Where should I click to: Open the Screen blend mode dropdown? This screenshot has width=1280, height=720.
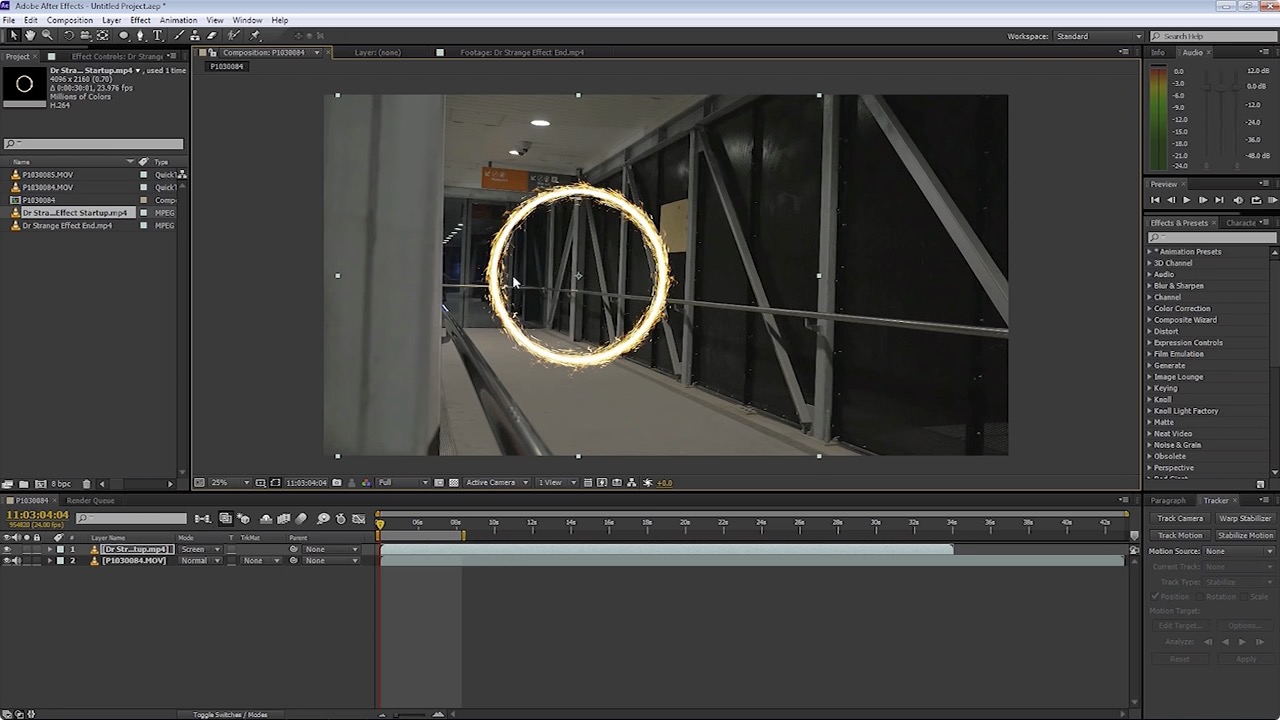200,550
